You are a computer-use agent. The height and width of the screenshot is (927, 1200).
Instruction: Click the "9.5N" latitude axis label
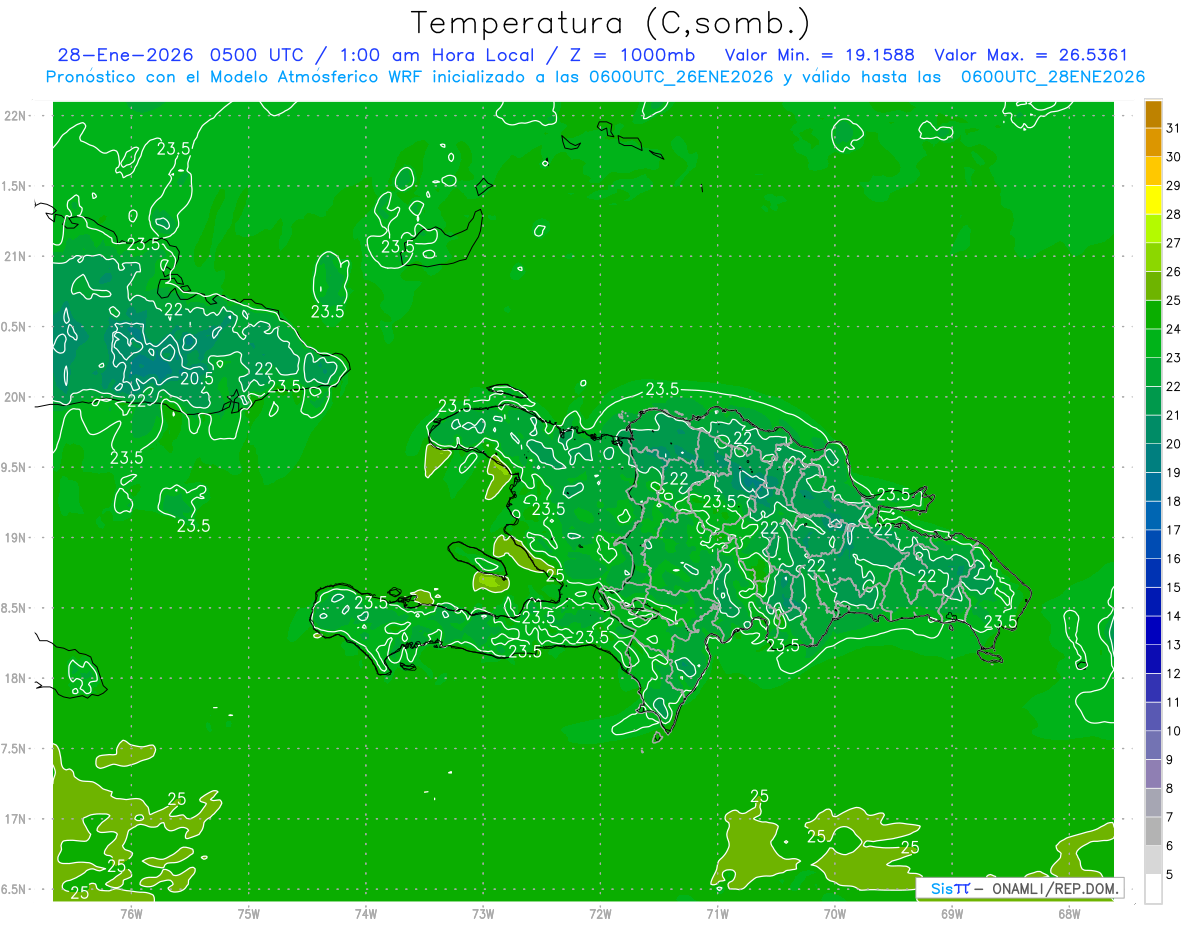coord(15,467)
